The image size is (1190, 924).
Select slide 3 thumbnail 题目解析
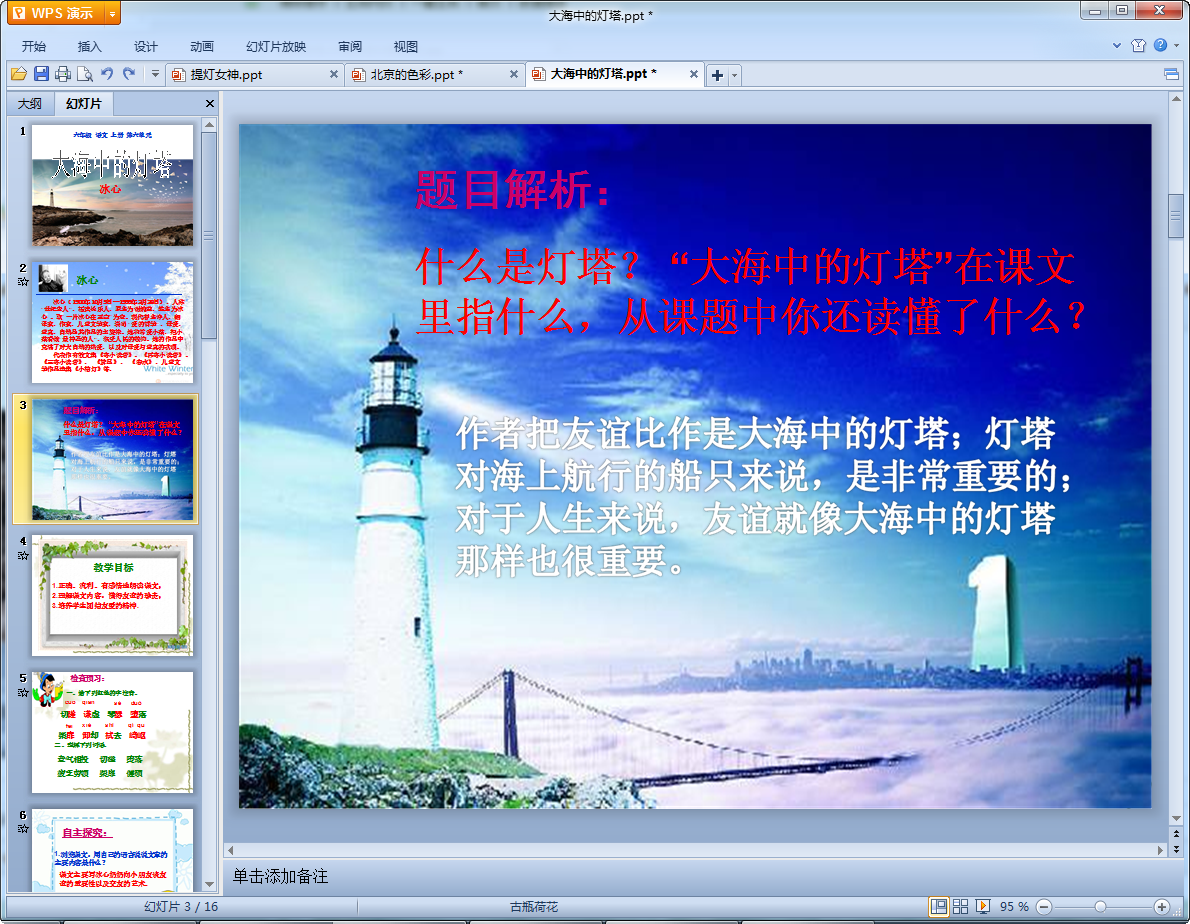click(112, 459)
